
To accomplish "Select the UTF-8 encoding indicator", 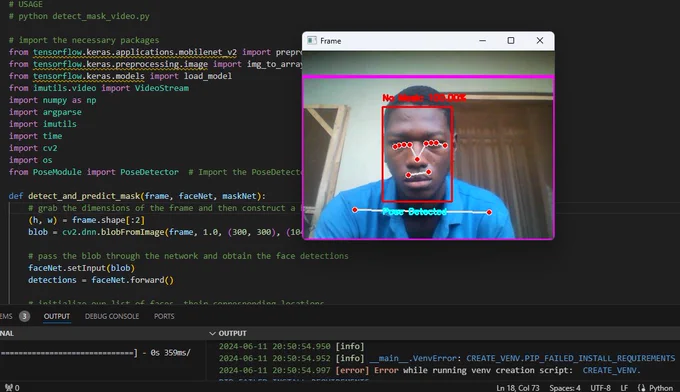I will click(x=600, y=388).
